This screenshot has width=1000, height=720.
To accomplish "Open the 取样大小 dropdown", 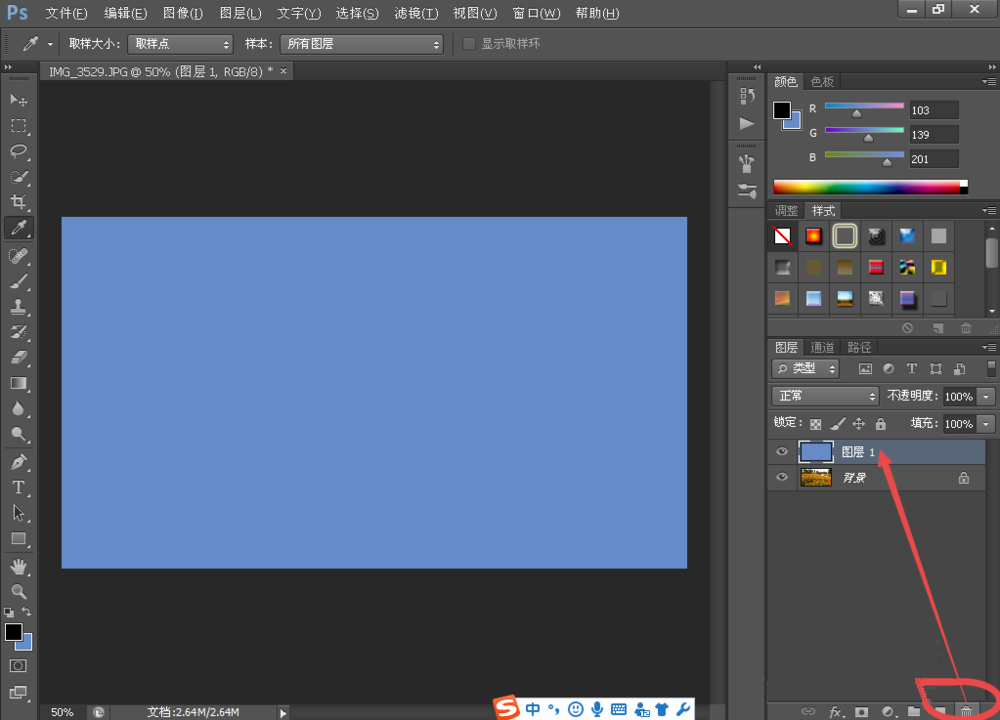I will click(x=180, y=44).
